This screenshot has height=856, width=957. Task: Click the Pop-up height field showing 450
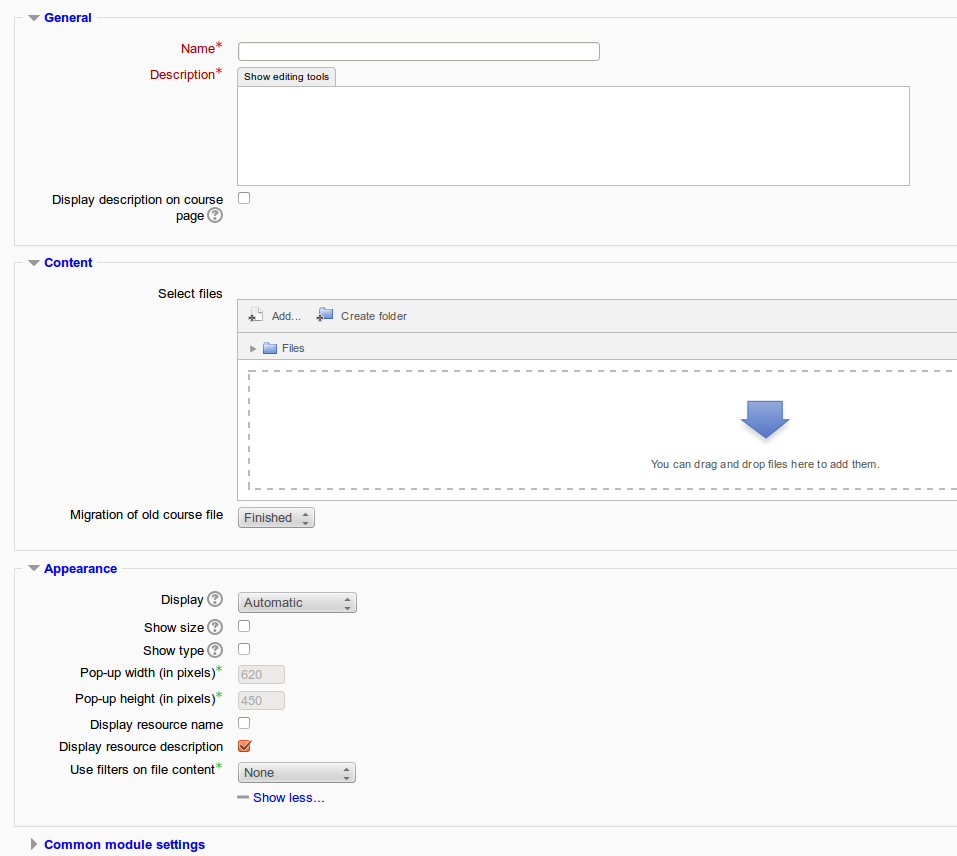tap(261, 701)
